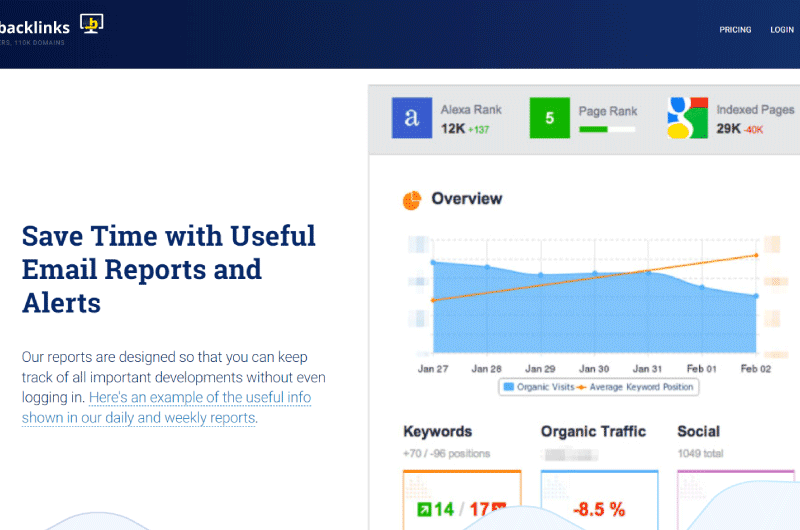Click the Average Keyword Position legend marker

point(581,387)
